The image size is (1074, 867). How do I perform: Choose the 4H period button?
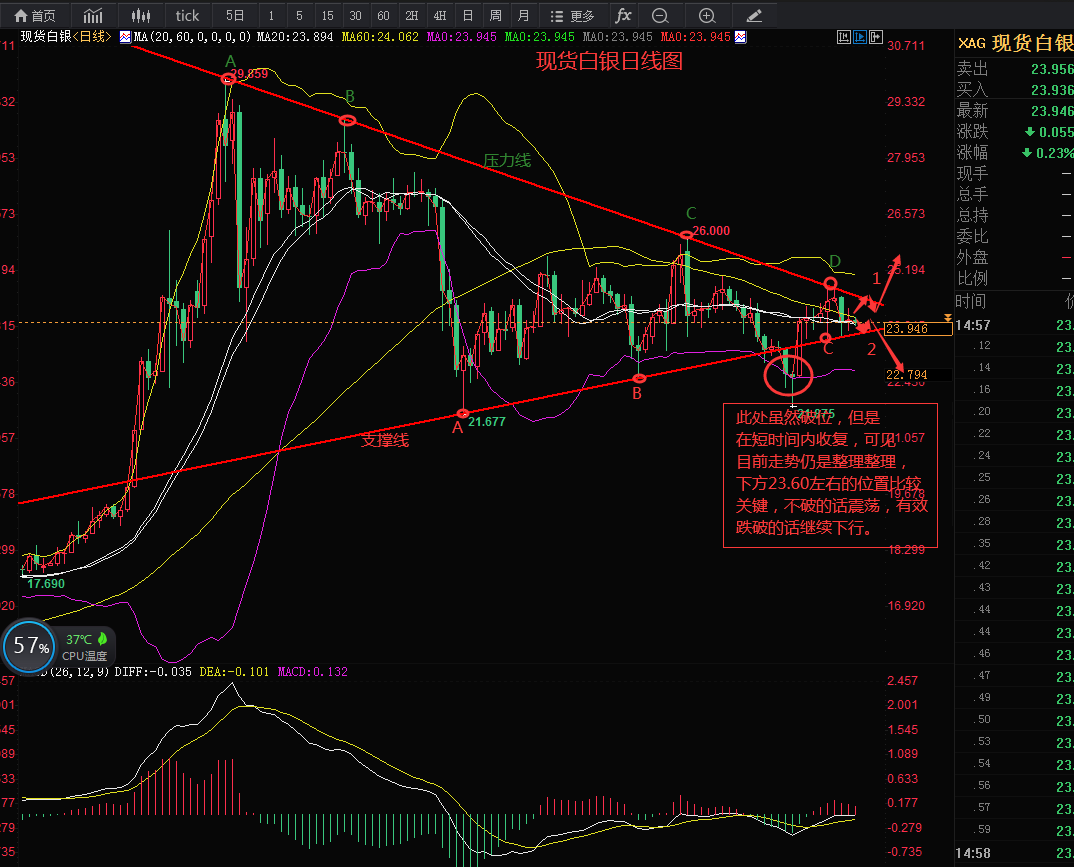439,15
